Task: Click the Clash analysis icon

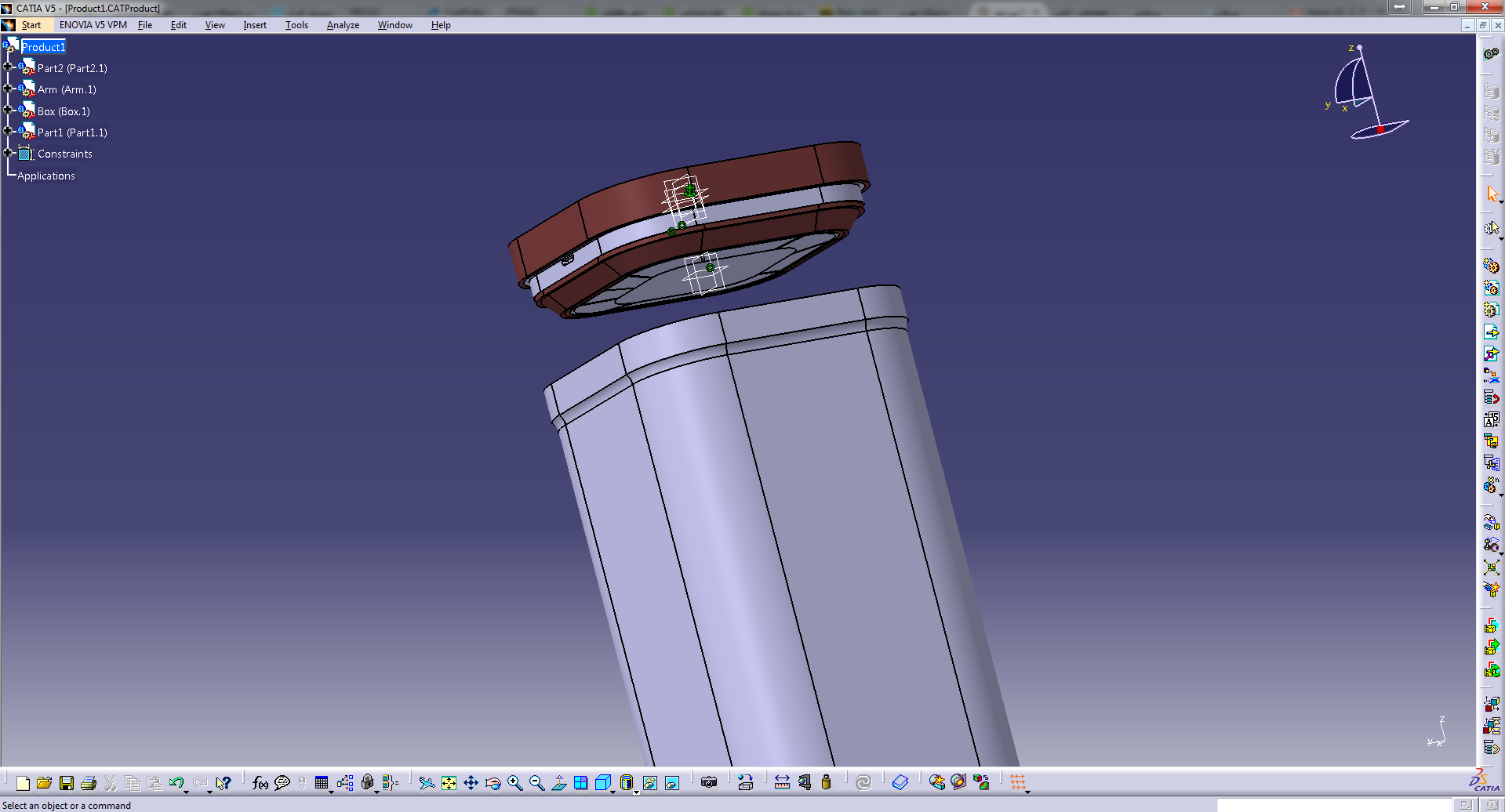Action: 936,782
